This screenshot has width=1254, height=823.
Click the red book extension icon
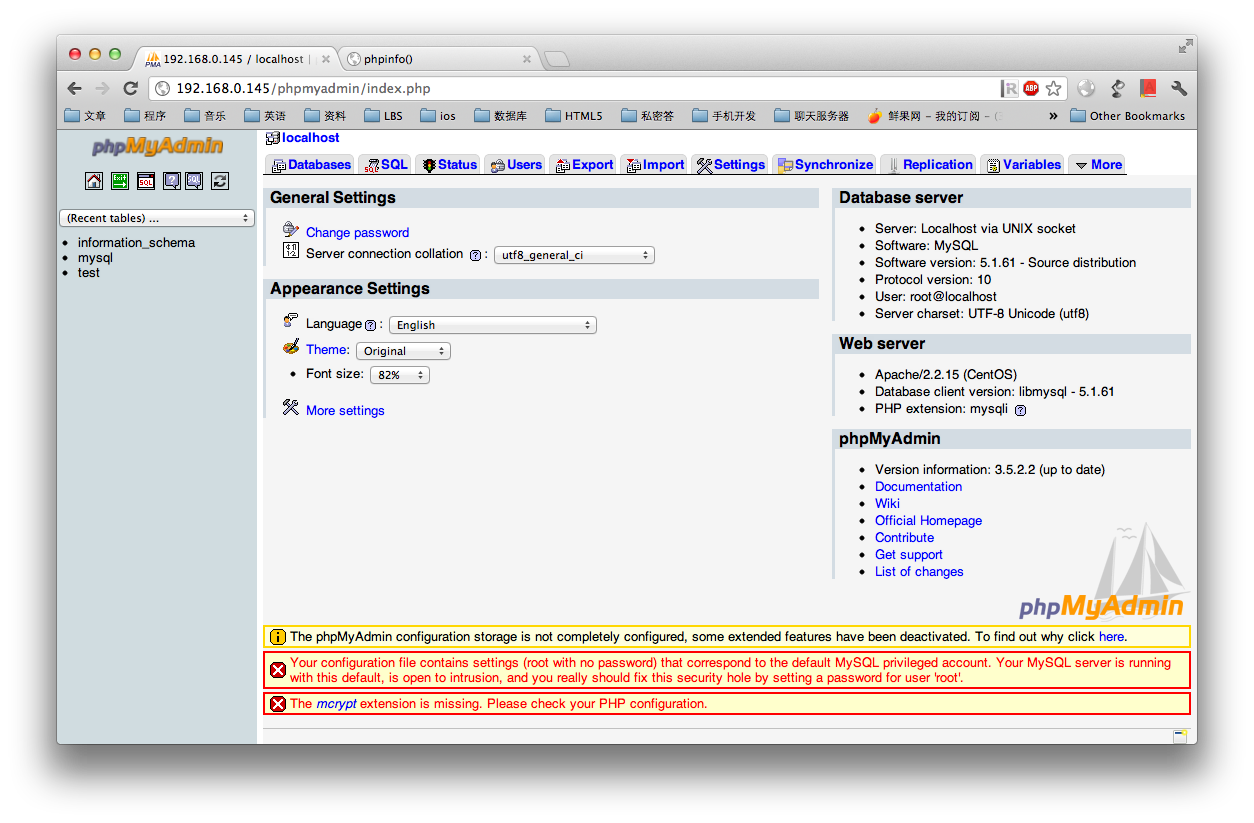pyautogui.click(x=1148, y=89)
